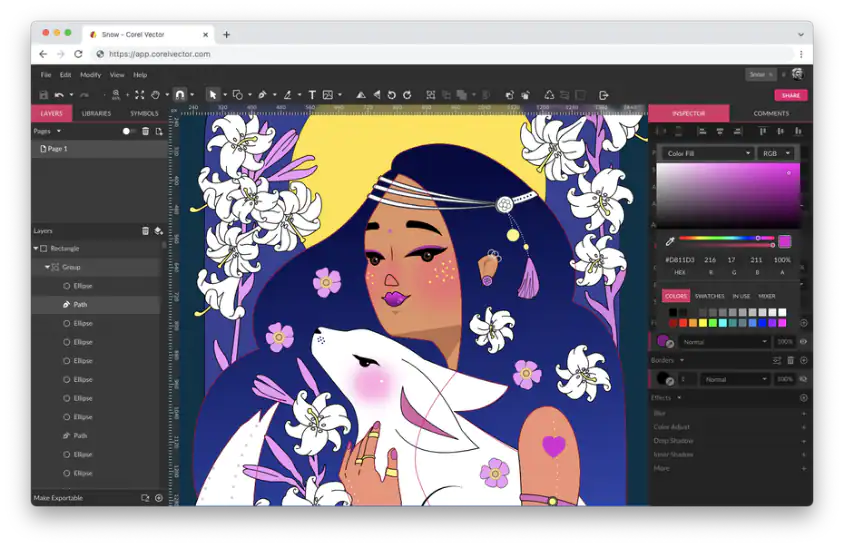Toggle the Pages view switch
The image size is (844, 547).
tap(128, 131)
